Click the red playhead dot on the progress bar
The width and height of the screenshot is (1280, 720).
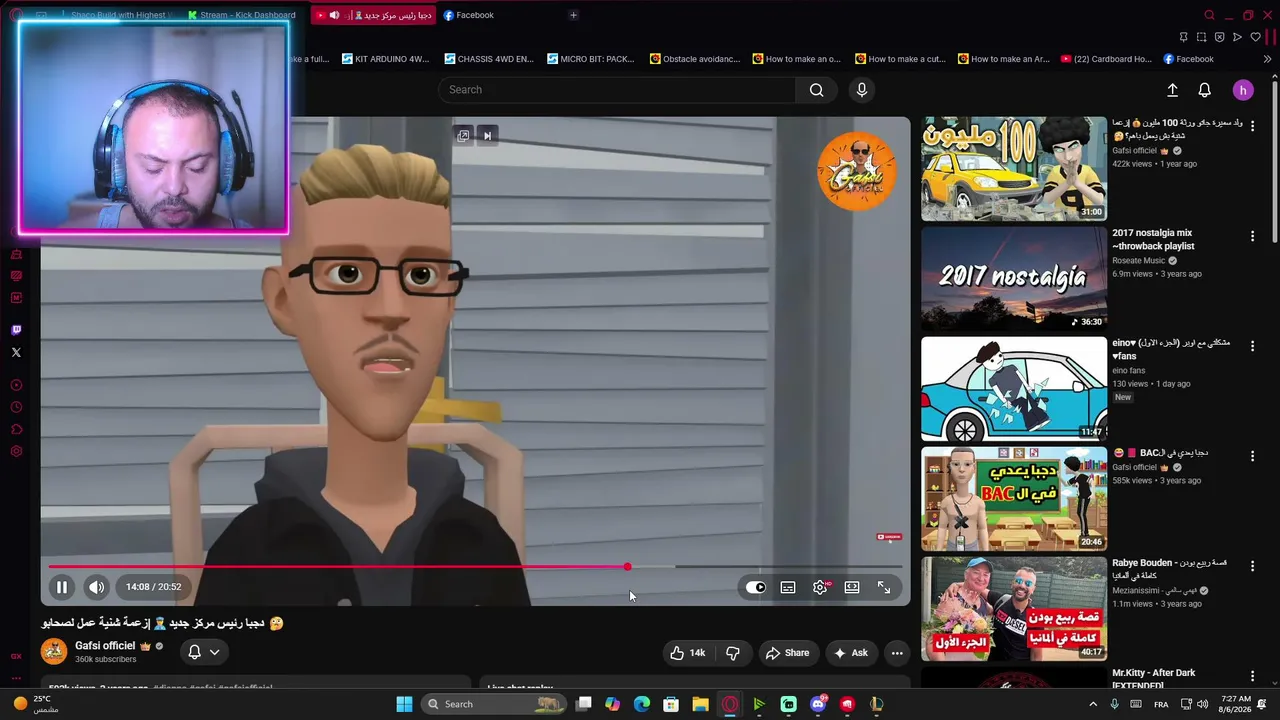coord(627,567)
